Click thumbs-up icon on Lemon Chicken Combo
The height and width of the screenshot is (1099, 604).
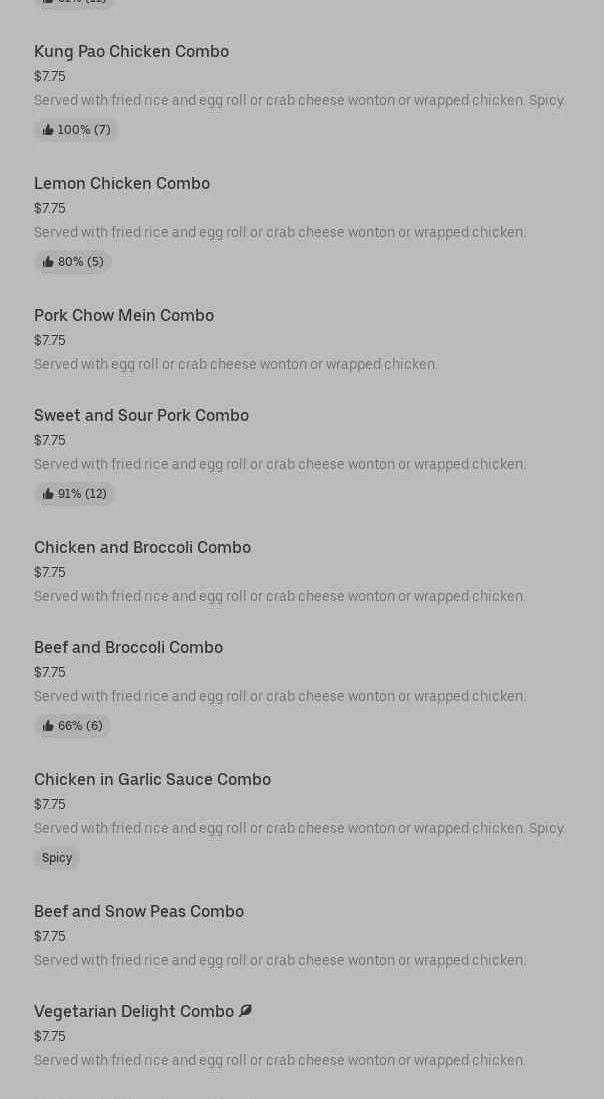click(x=48, y=262)
